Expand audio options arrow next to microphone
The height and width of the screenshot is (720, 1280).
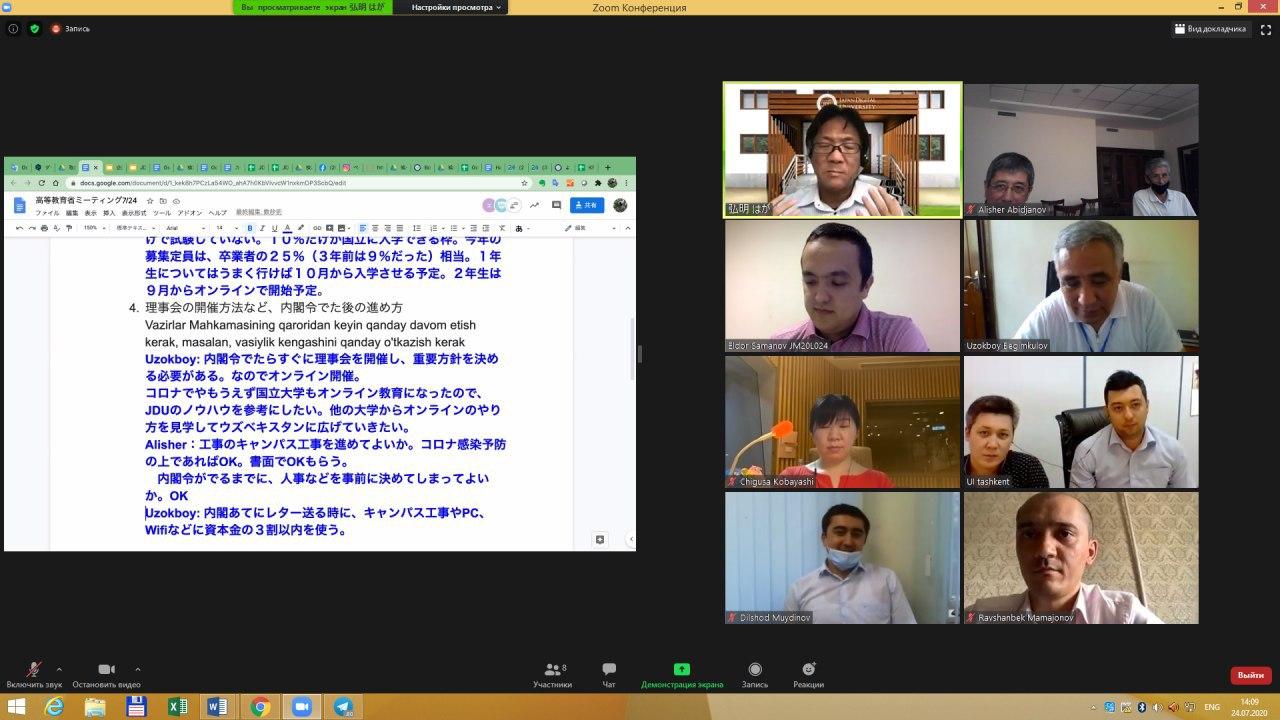tap(59, 669)
